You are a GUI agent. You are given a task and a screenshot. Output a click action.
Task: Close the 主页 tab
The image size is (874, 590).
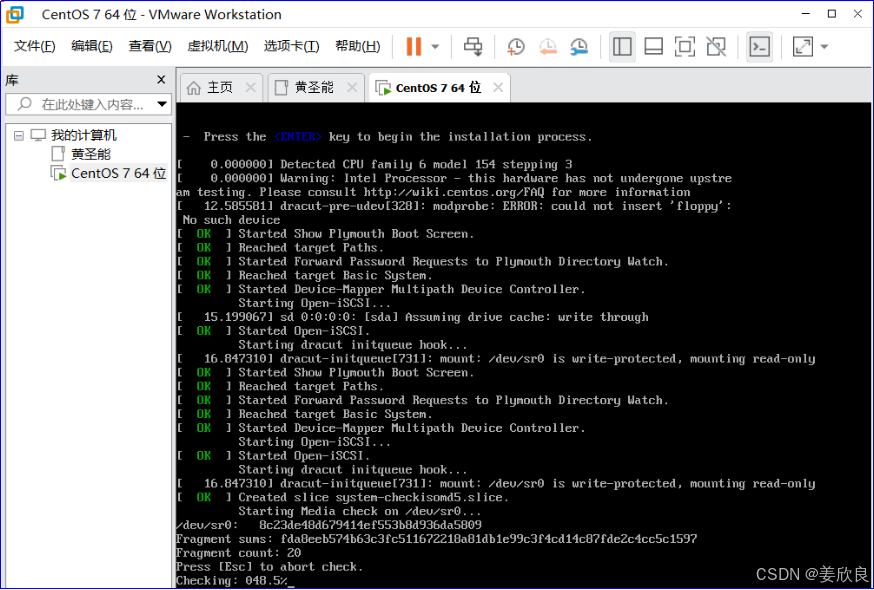coord(250,87)
